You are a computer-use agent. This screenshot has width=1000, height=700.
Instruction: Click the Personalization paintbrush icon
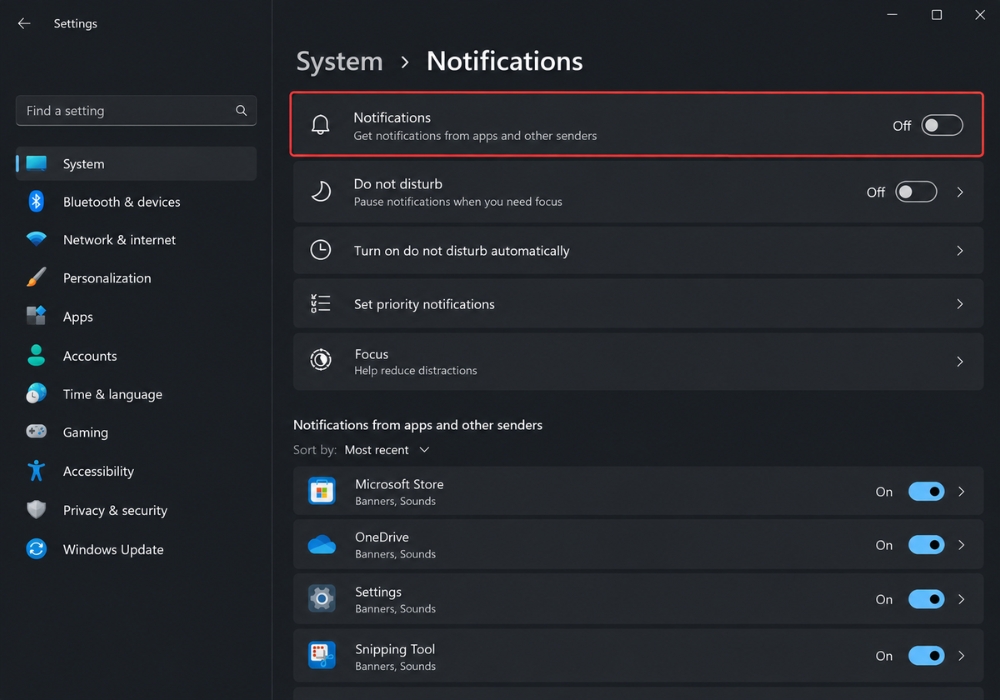point(36,277)
